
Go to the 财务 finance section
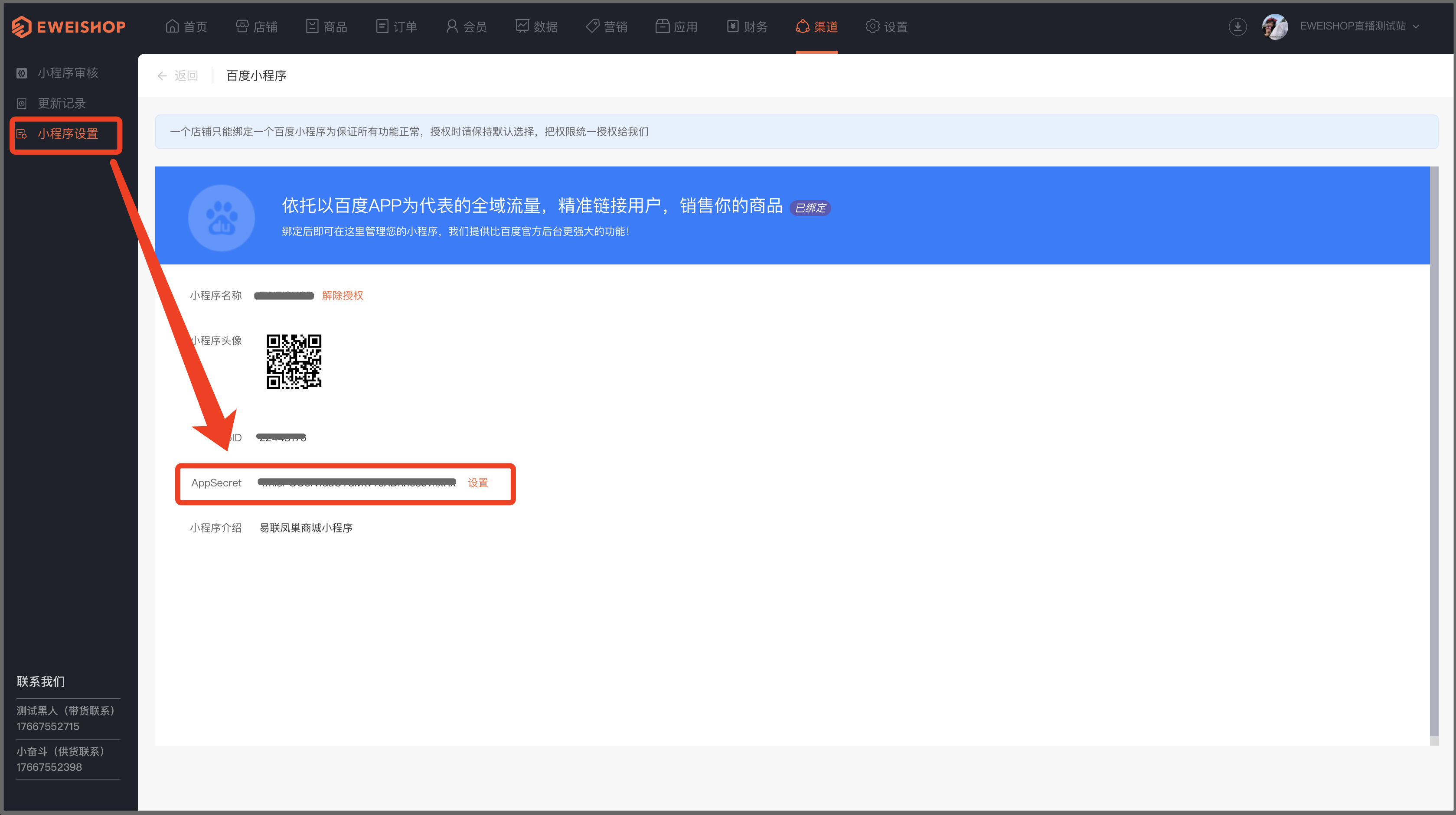pyautogui.click(x=747, y=26)
